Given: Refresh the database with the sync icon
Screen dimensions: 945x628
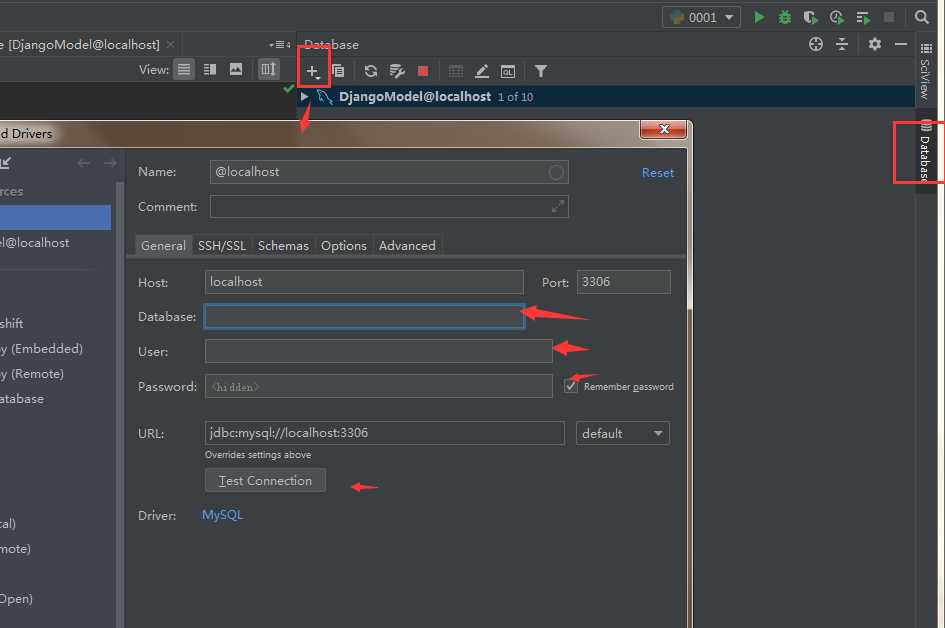Looking at the screenshot, I should pos(371,71).
